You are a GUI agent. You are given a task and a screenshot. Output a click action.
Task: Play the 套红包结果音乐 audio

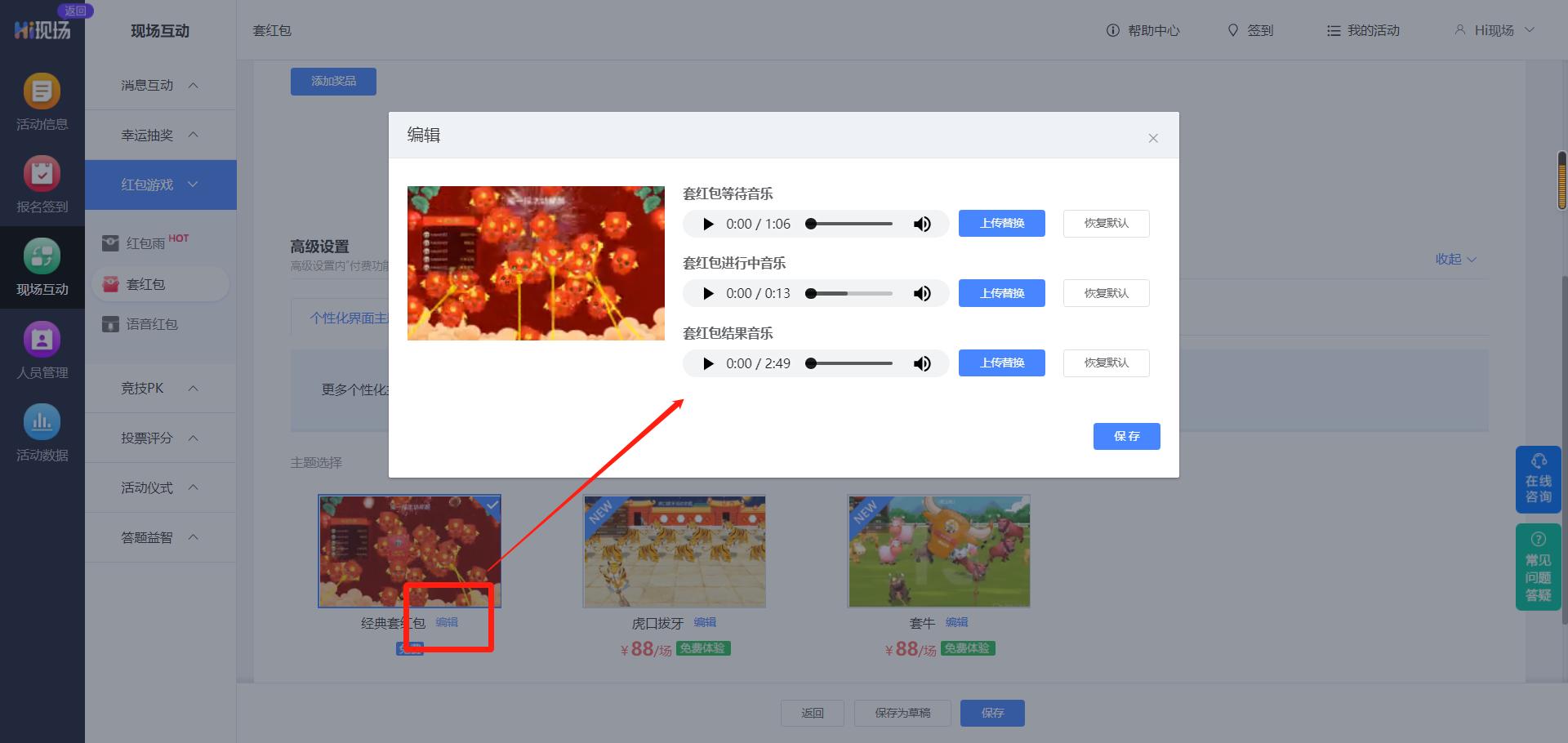pyautogui.click(x=708, y=363)
